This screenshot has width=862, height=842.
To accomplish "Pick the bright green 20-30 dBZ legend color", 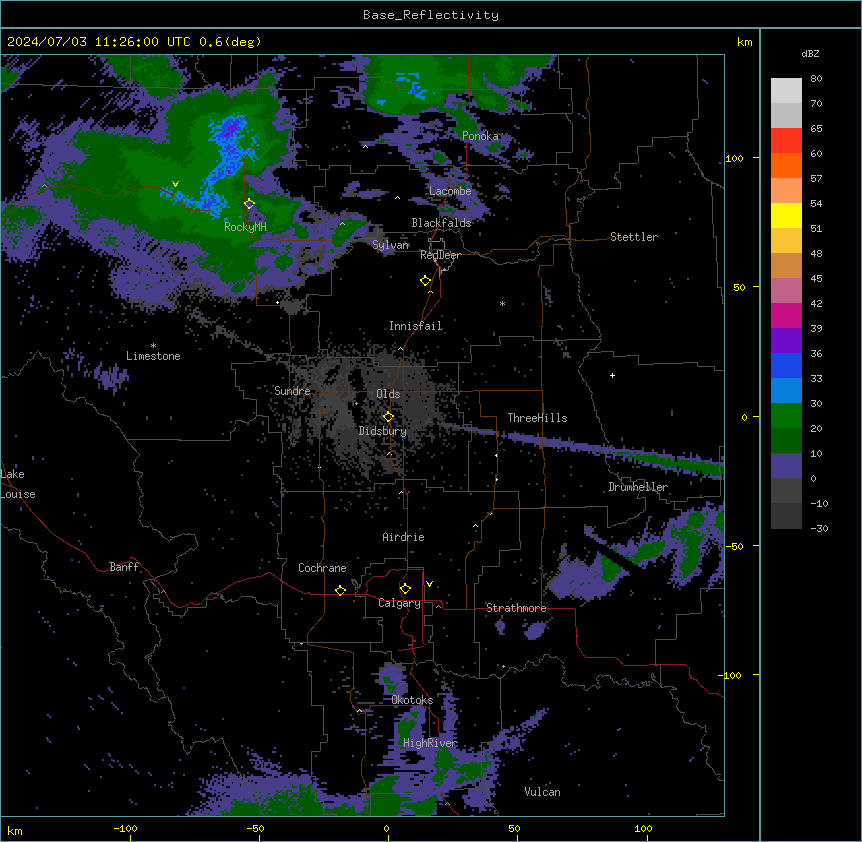I will coord(786,416).
